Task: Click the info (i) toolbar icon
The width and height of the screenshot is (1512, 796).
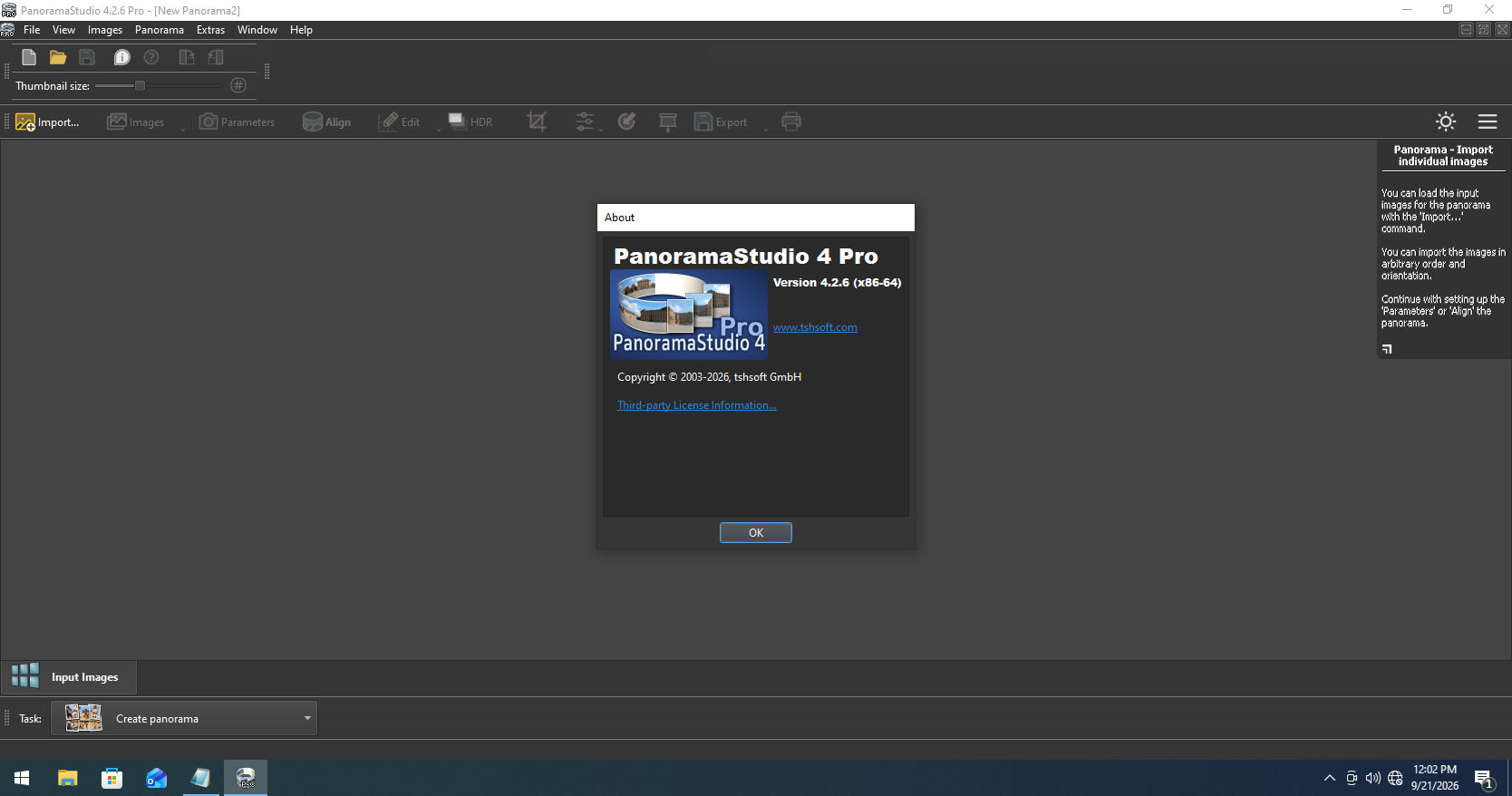Action: 122,57
